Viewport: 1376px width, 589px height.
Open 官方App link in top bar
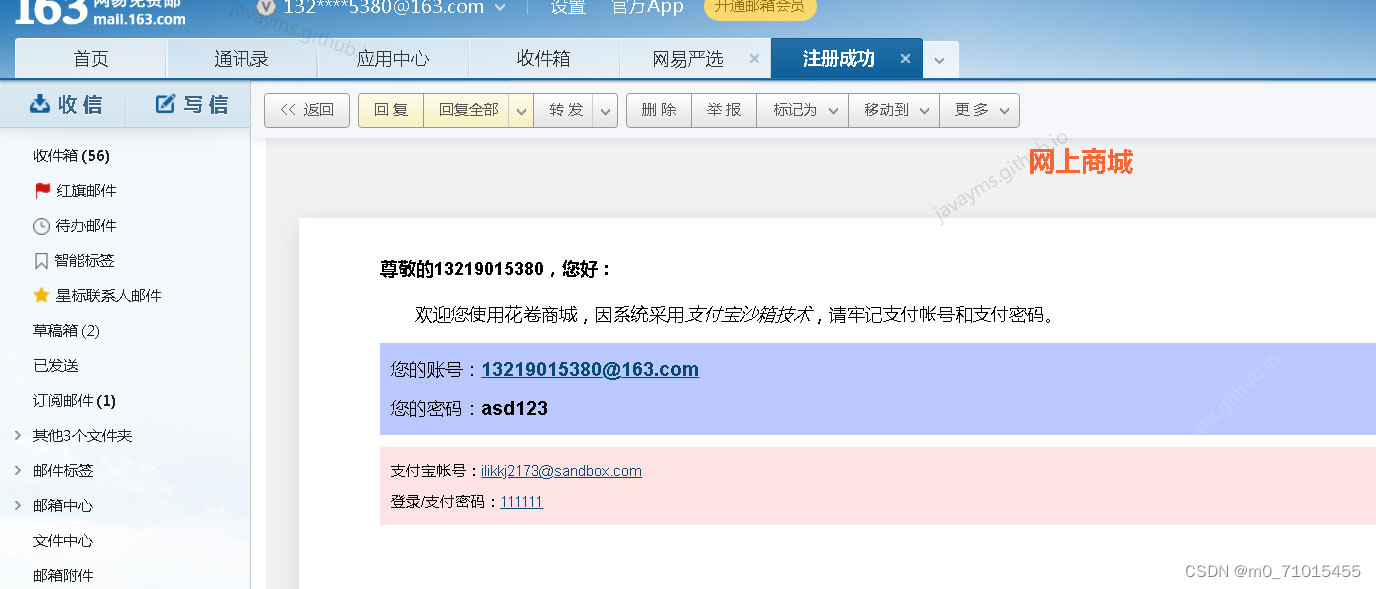pyautogui.click(x=647, y=7)
